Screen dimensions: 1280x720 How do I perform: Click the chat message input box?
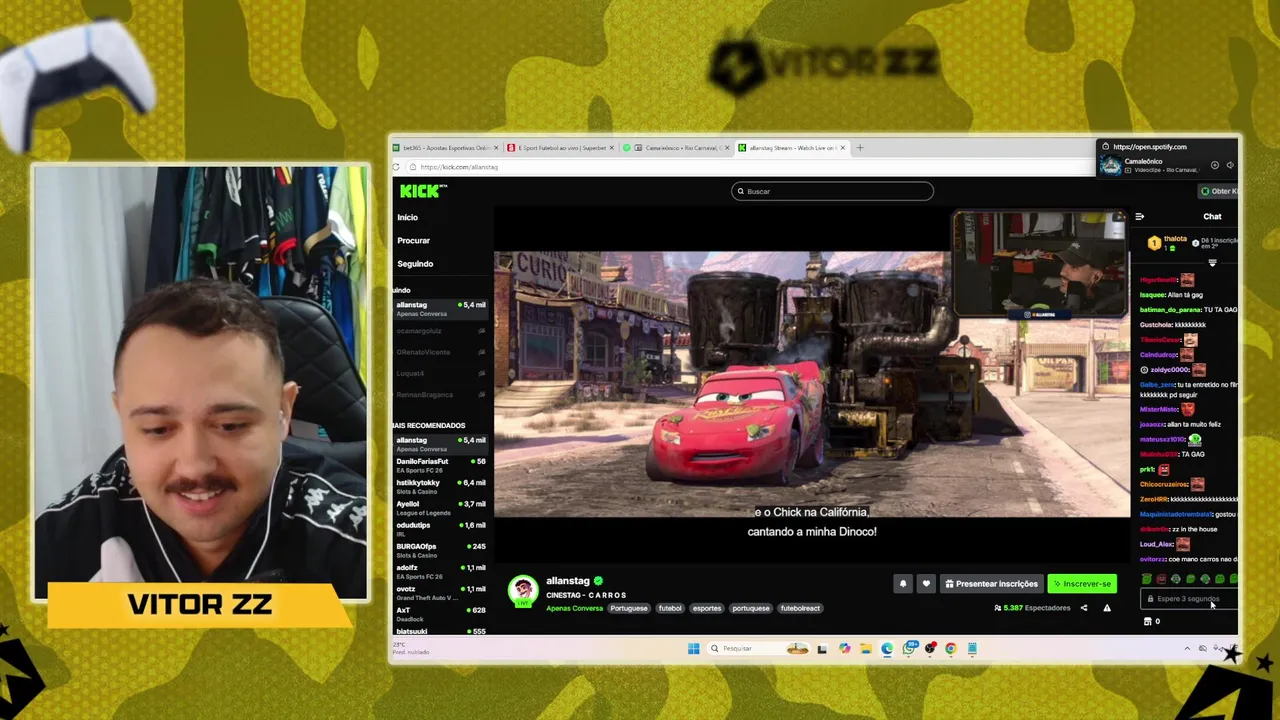tap(1190, 599)
